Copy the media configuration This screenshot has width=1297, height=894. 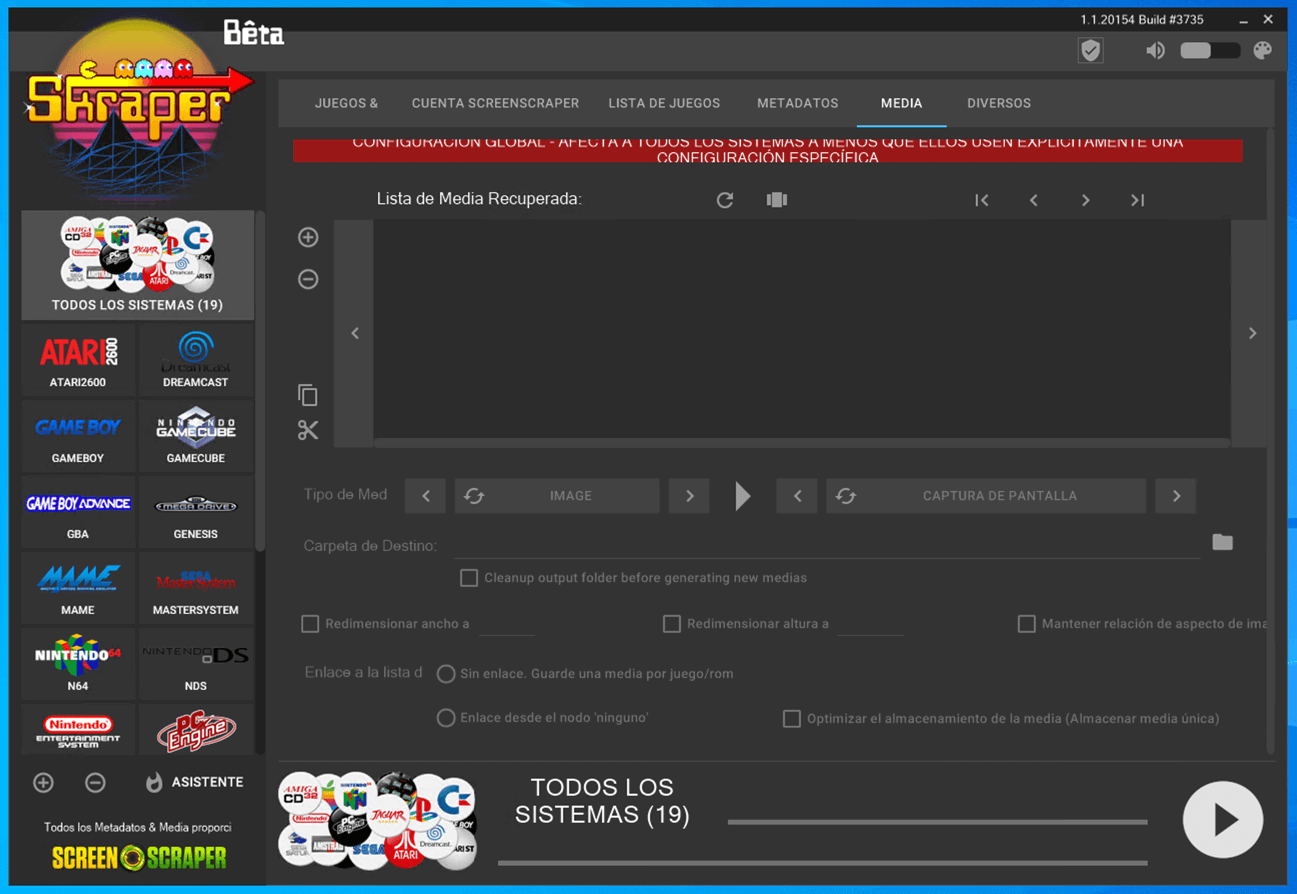tap(308, 395)
